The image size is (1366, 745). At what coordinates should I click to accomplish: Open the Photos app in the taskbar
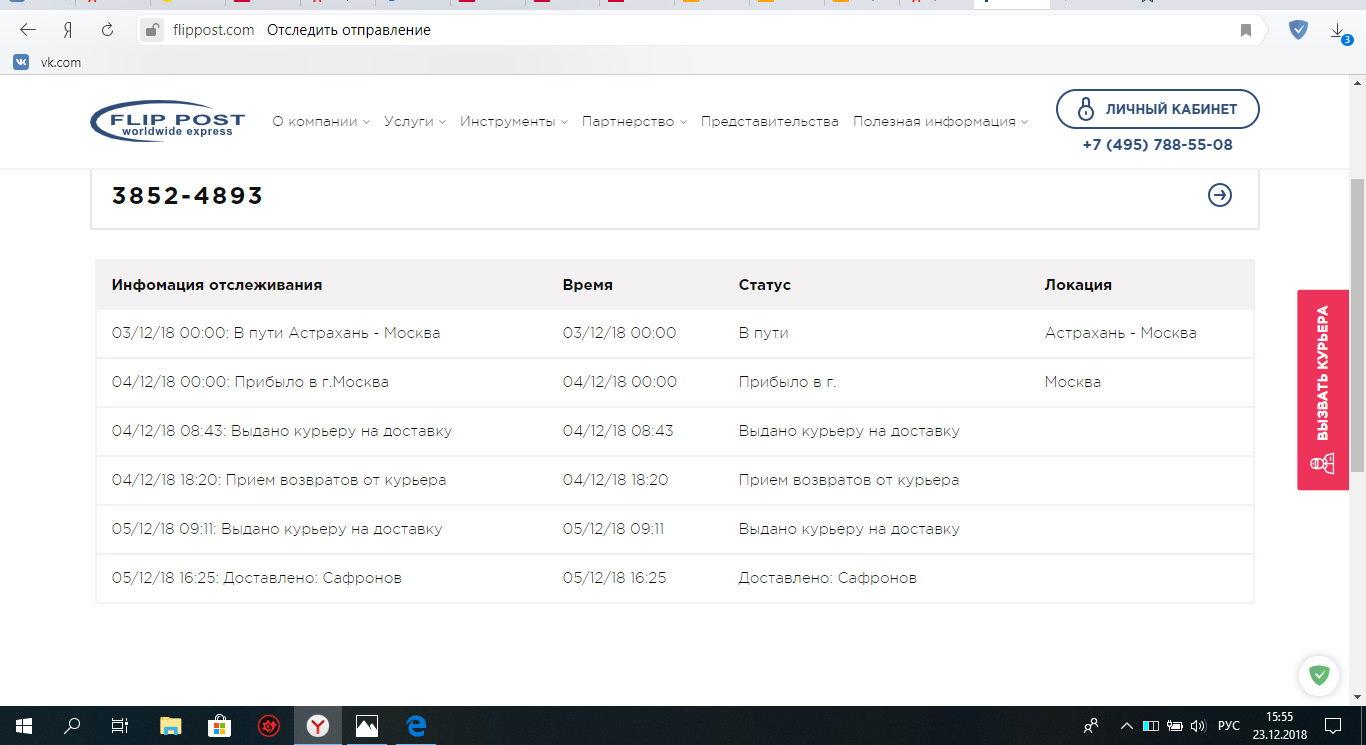click(x=367, y=726)
